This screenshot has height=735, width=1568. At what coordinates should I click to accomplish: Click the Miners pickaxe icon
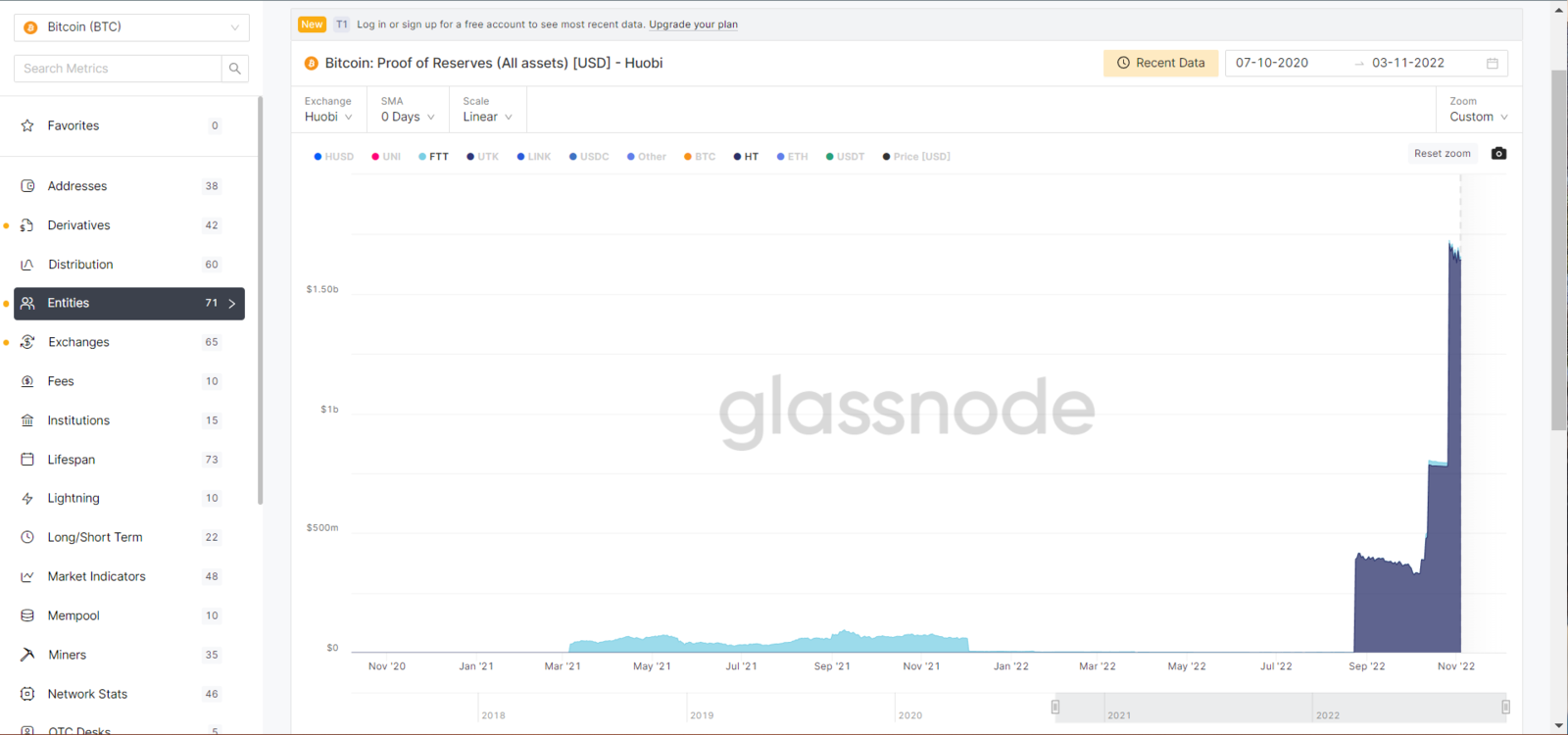click(27, 655)
